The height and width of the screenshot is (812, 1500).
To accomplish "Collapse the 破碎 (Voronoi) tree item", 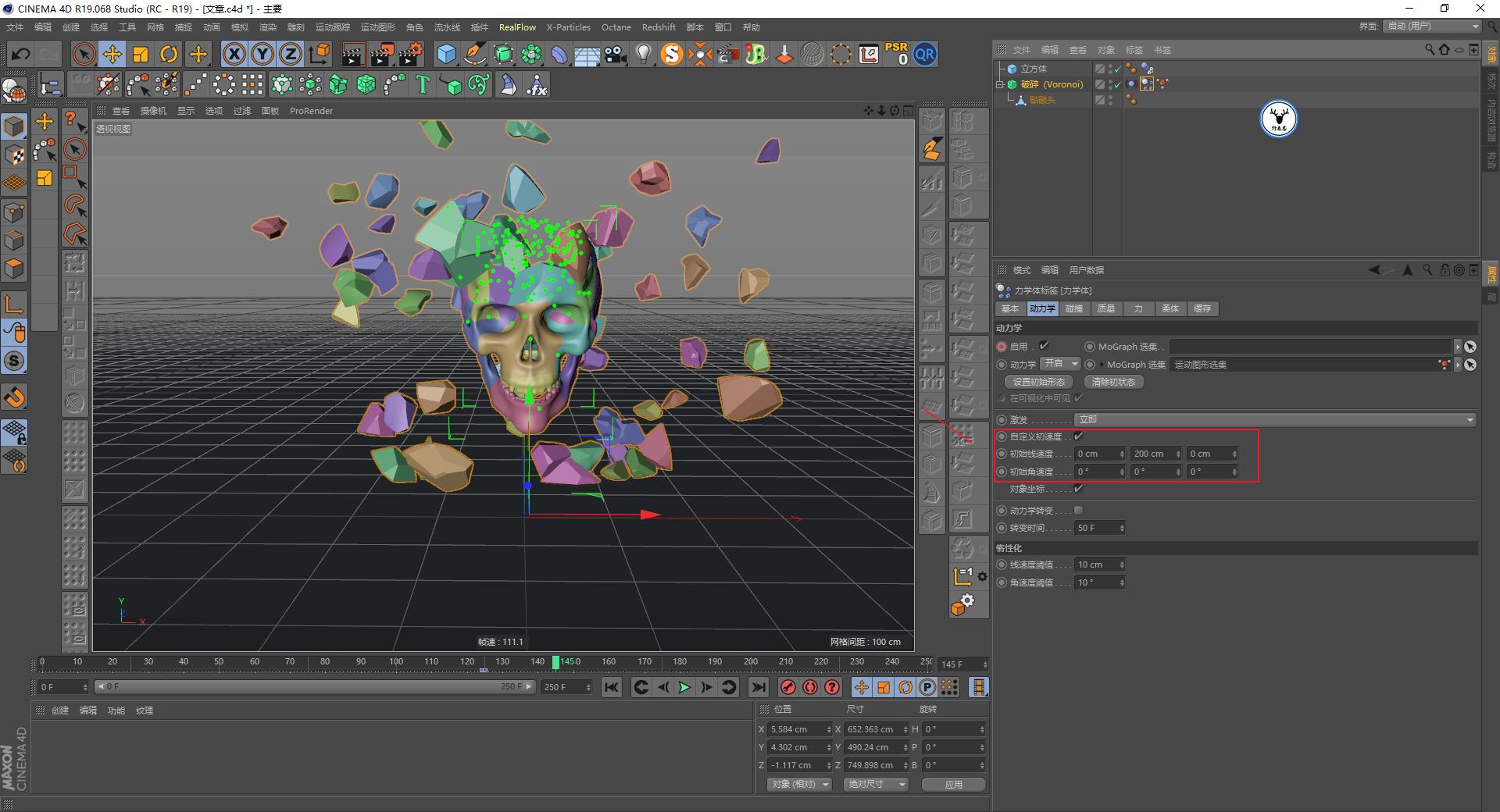I will coord(1001,84).
